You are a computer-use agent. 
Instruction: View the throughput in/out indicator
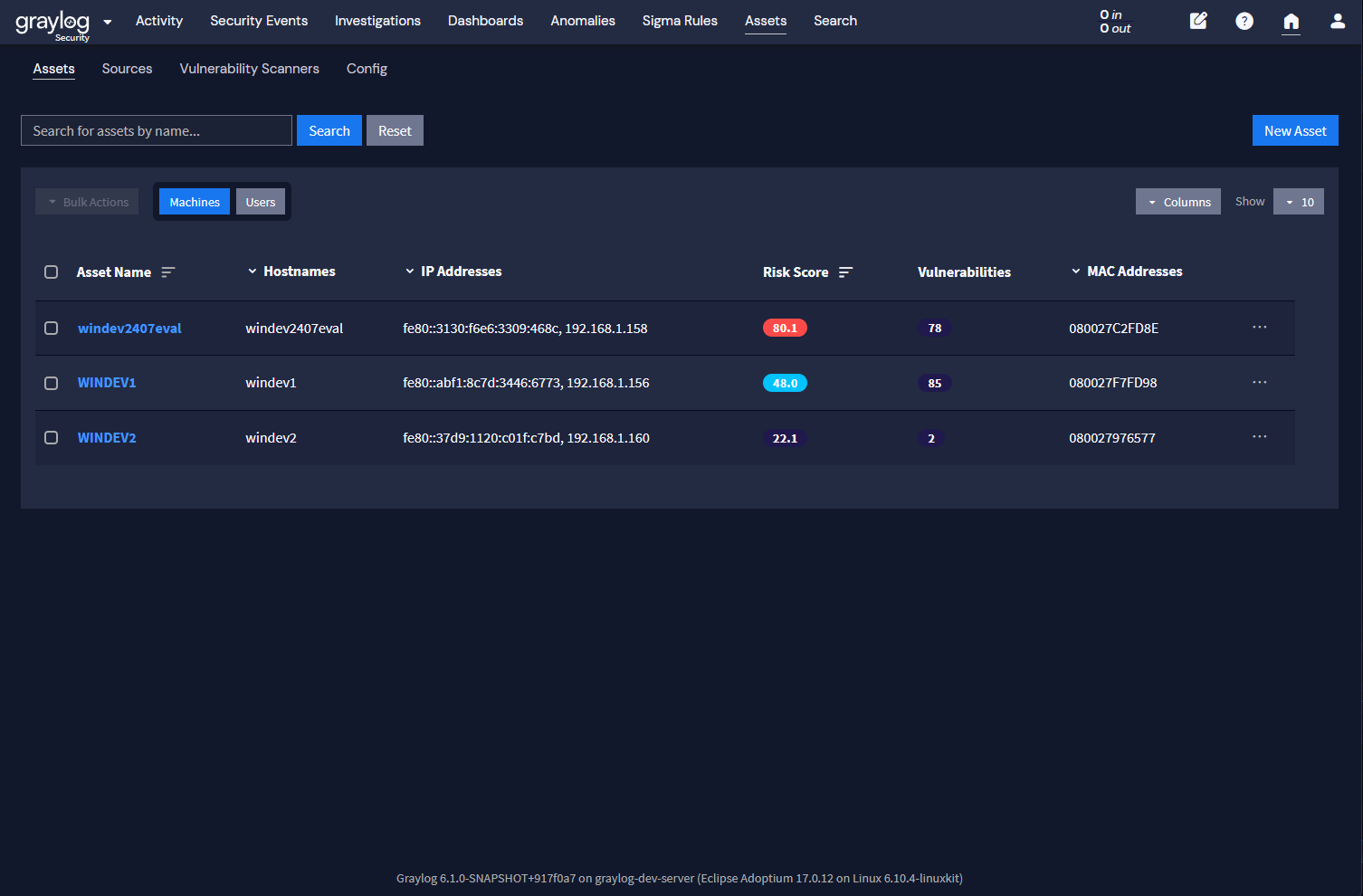coord(1115,22)
